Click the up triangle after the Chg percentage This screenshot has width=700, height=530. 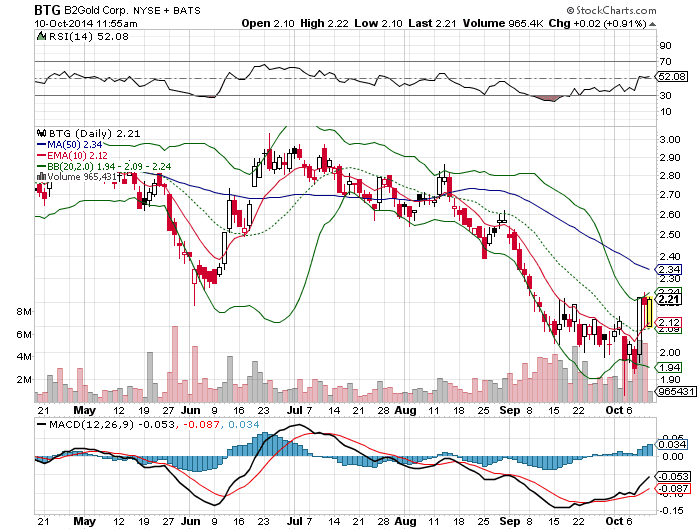[x=652, y=24]
